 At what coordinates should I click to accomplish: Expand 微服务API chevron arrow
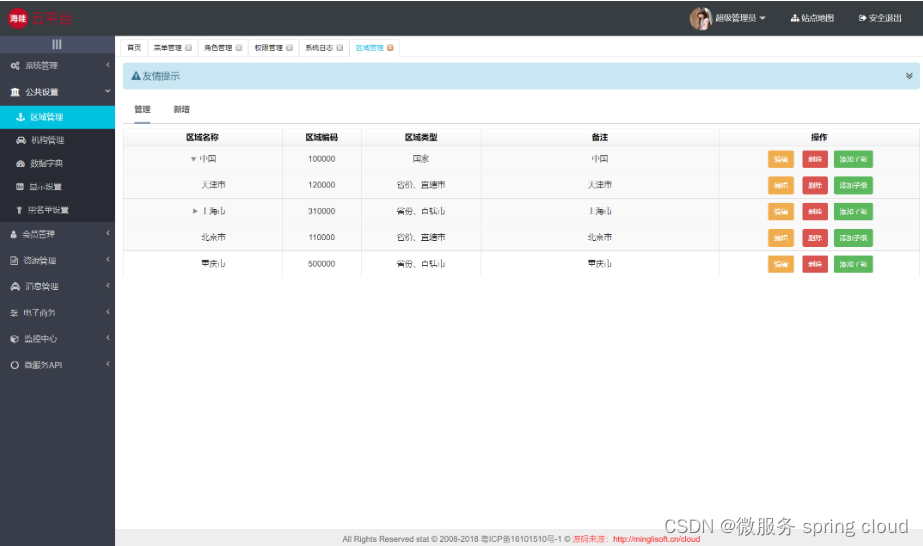point(108,364)
